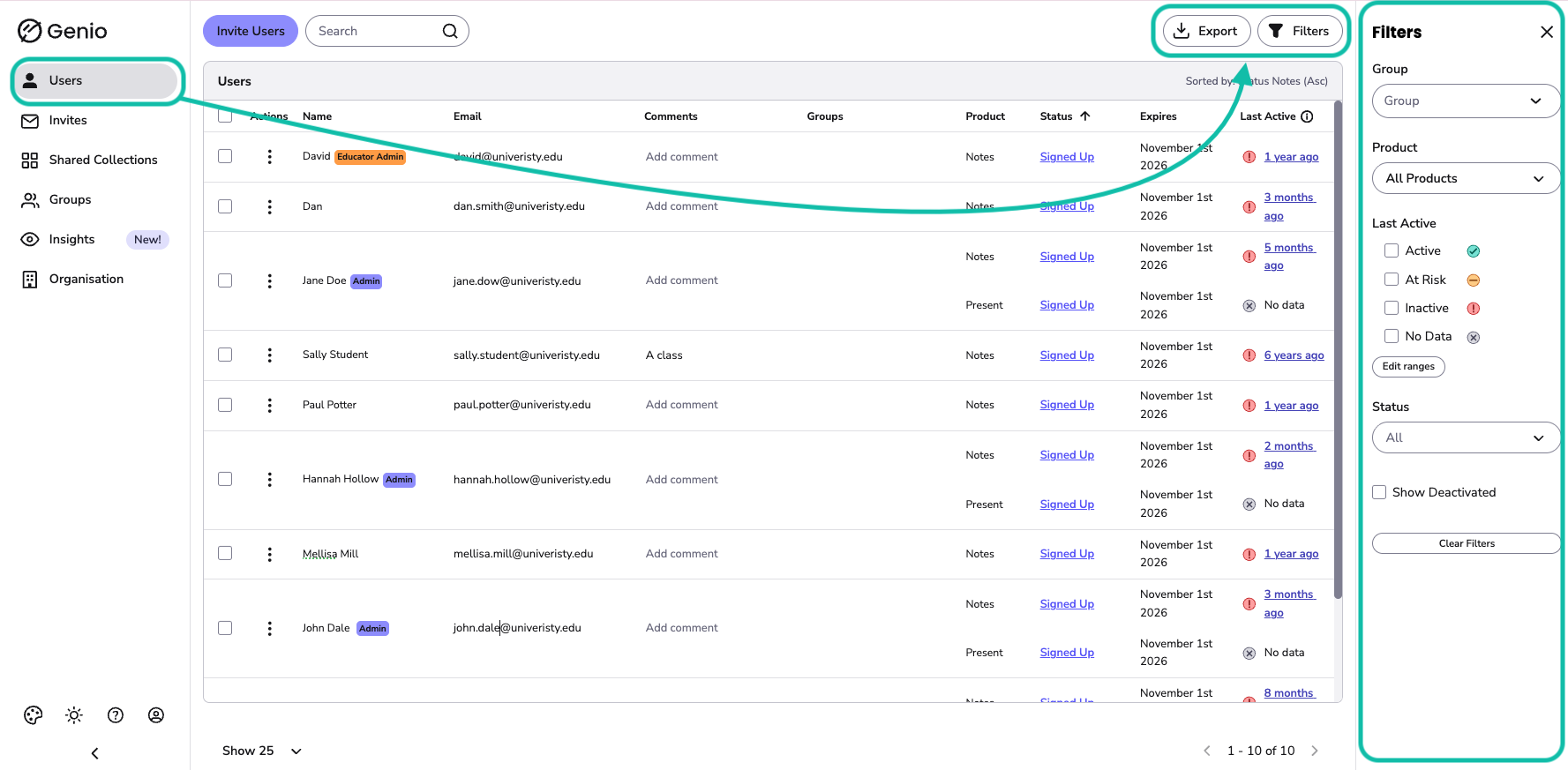Screen dimensions: 1568x770
Task: Enable the No Data filter checkbox
Action: [x=1392, y=336]
